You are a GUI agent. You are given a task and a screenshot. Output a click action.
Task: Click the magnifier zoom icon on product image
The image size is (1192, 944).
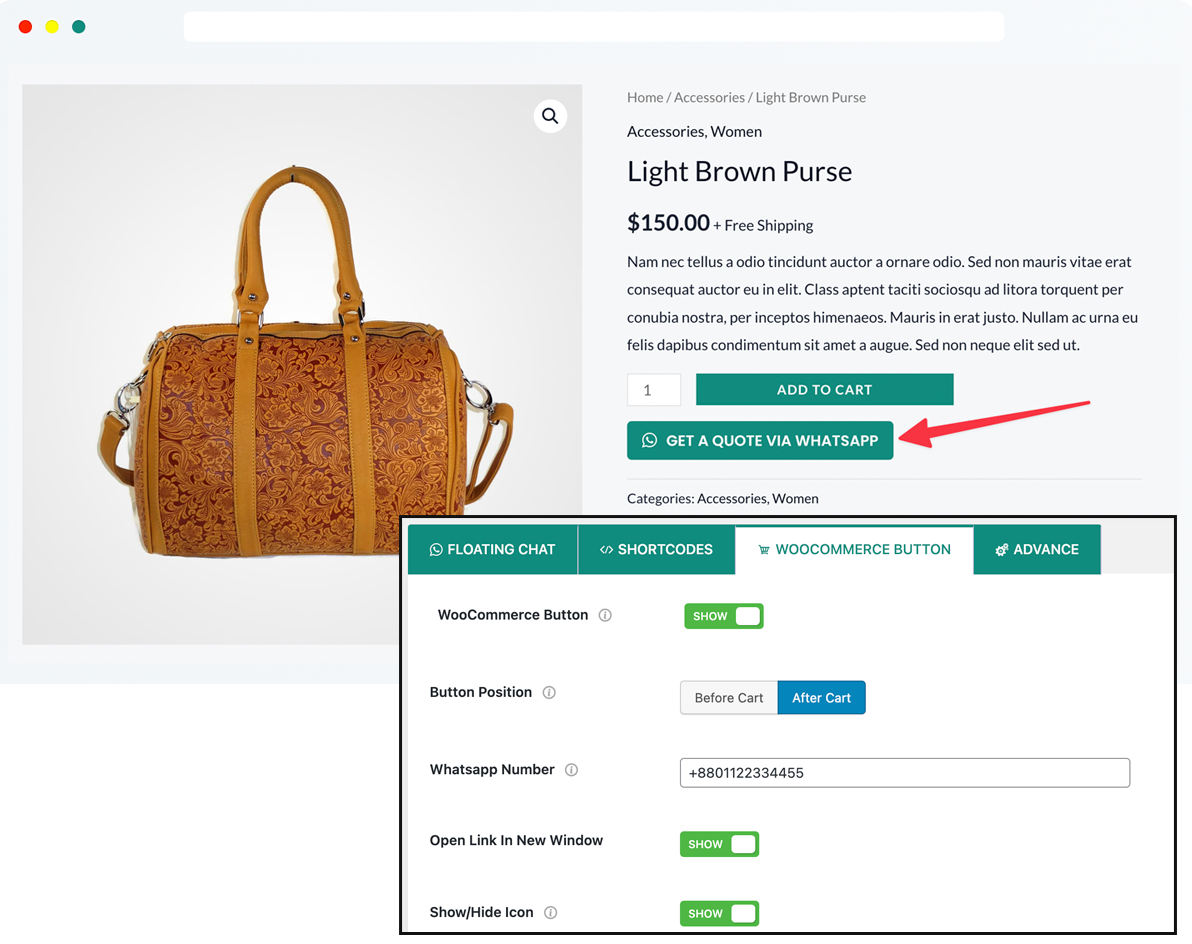[x=550, y=116]
